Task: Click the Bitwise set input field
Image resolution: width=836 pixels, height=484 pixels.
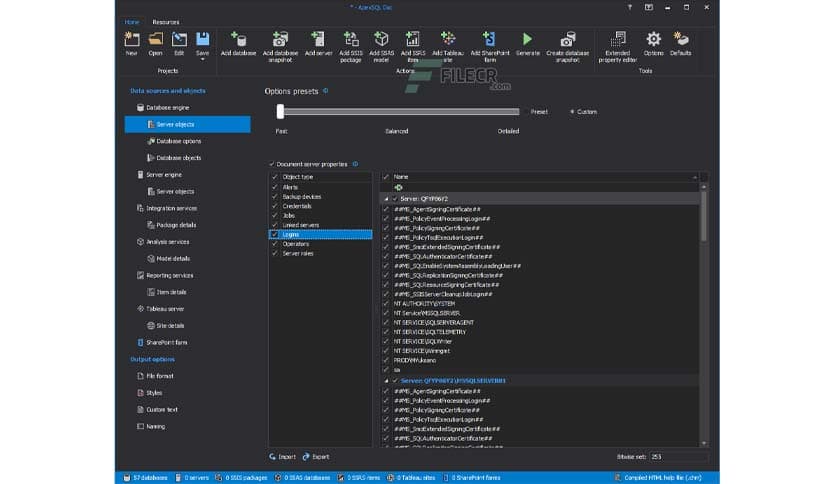Action: [x=679, y=457]
